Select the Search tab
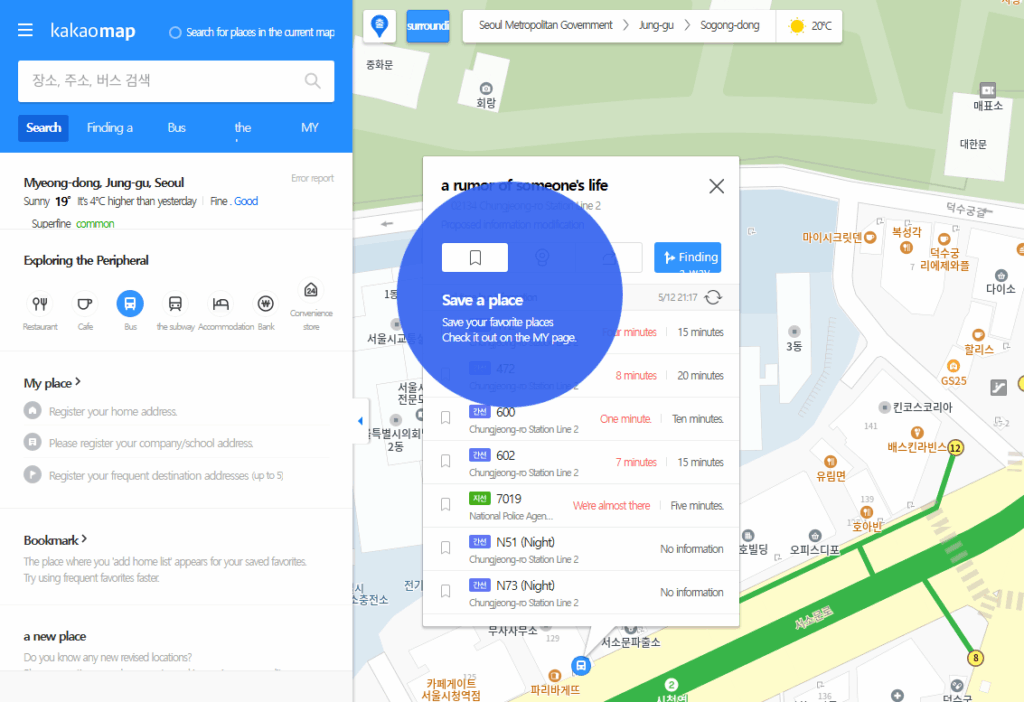Viewport: 1024px width, 702px height. [x=44, y=128]
